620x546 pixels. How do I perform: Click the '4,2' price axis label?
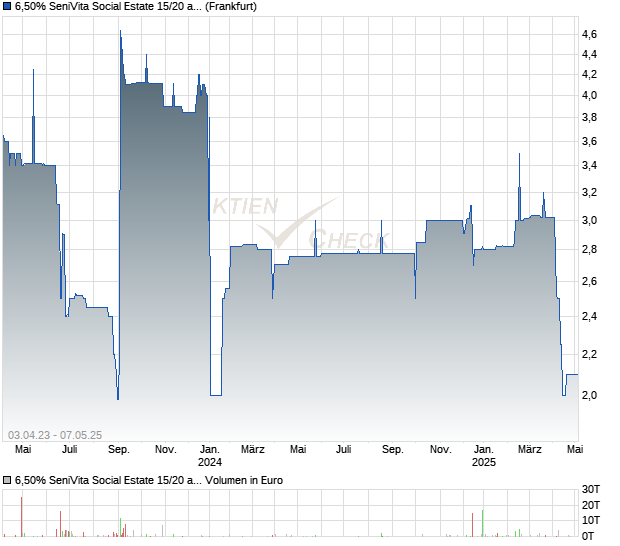tap(589, 74)
